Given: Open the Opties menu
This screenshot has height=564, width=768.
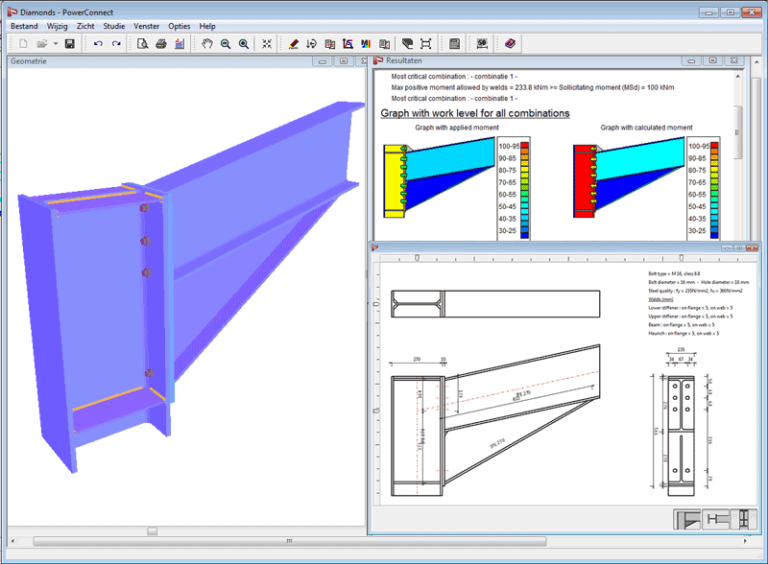Looking at the screenshot, I should point(179,26).
